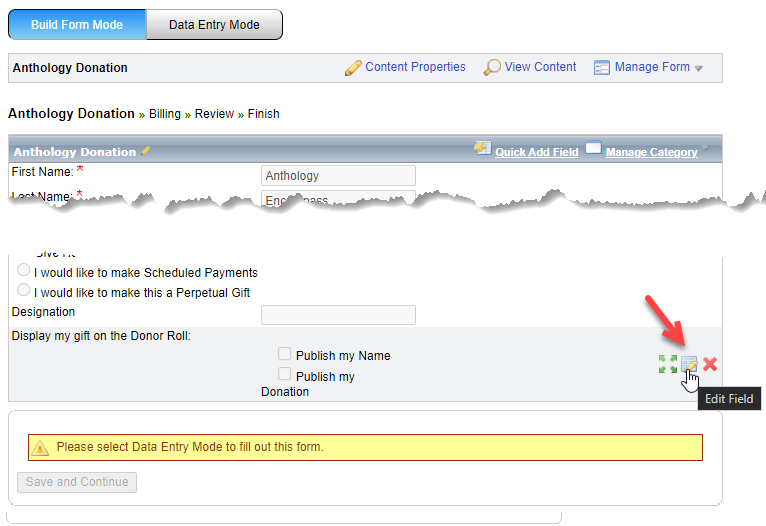The height and width of the screenshot is (526, 766).
Task: Click pencil icon beside Anthology Donation header
Action: click(146, 151)
